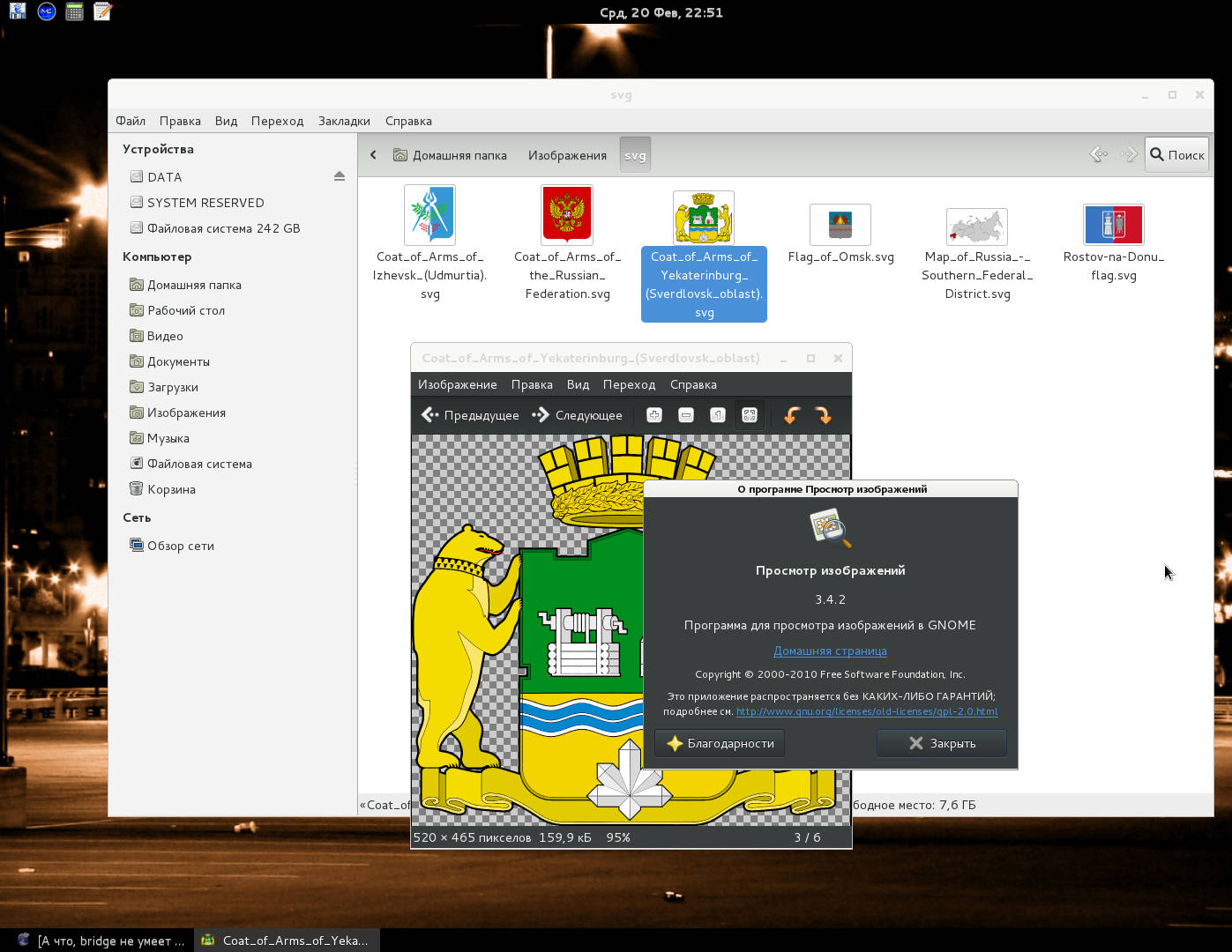The width and height of the screenshot is (1232, 952).
Task: Toggle best-fit zoom in image viewer
Action: [750, 415]
